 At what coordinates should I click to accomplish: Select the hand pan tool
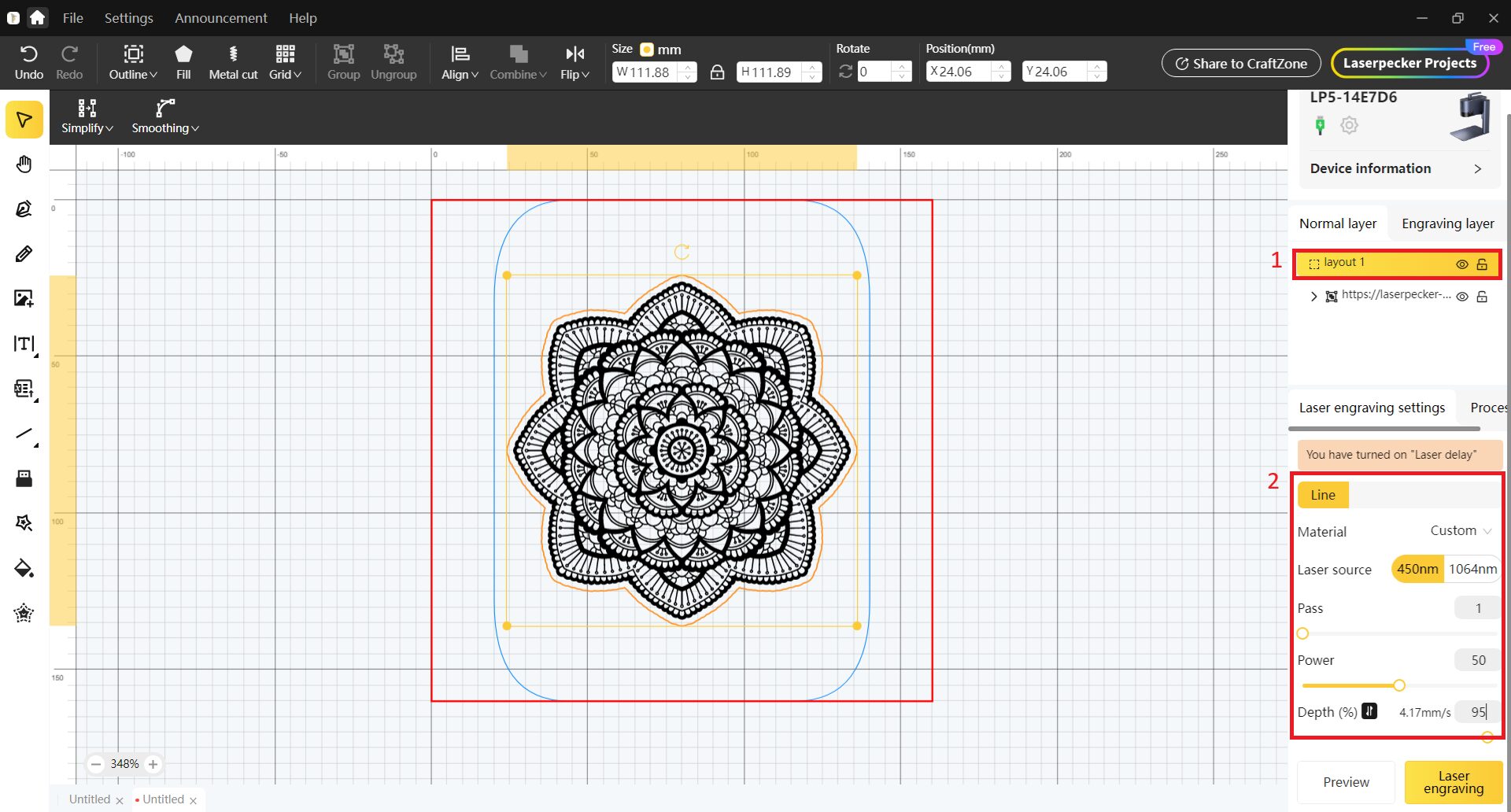(24, 164)
